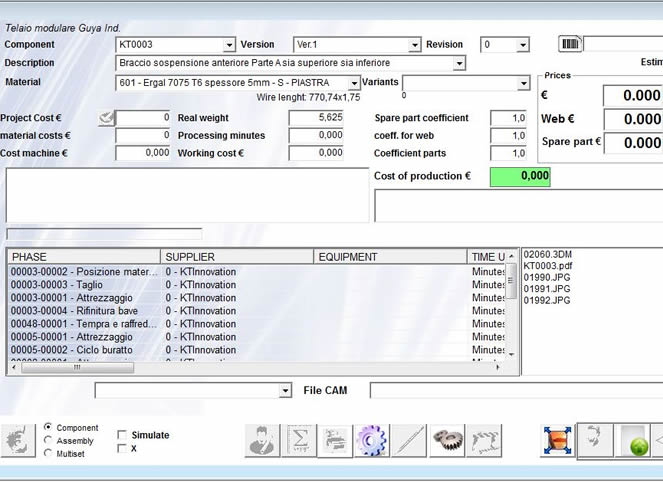Select the 00048-00001 - Tempra e raffred row
The width and height of the screenshot is (663, 483).
tap(257, 324)
